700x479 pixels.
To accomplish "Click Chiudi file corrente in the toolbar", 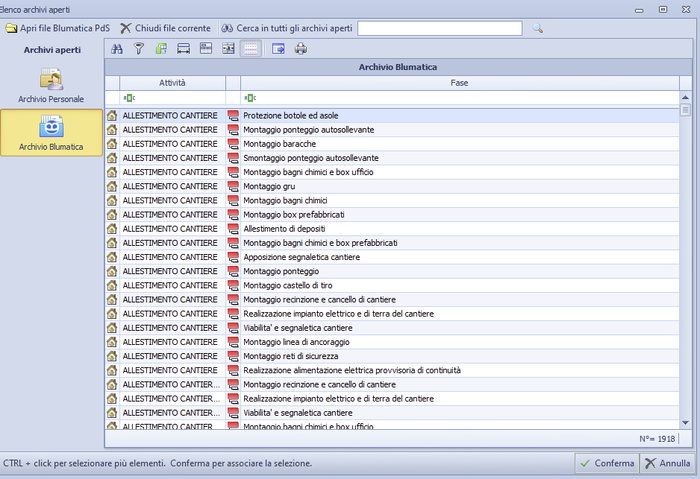I will pyautogui.click(x=165, y=28).
